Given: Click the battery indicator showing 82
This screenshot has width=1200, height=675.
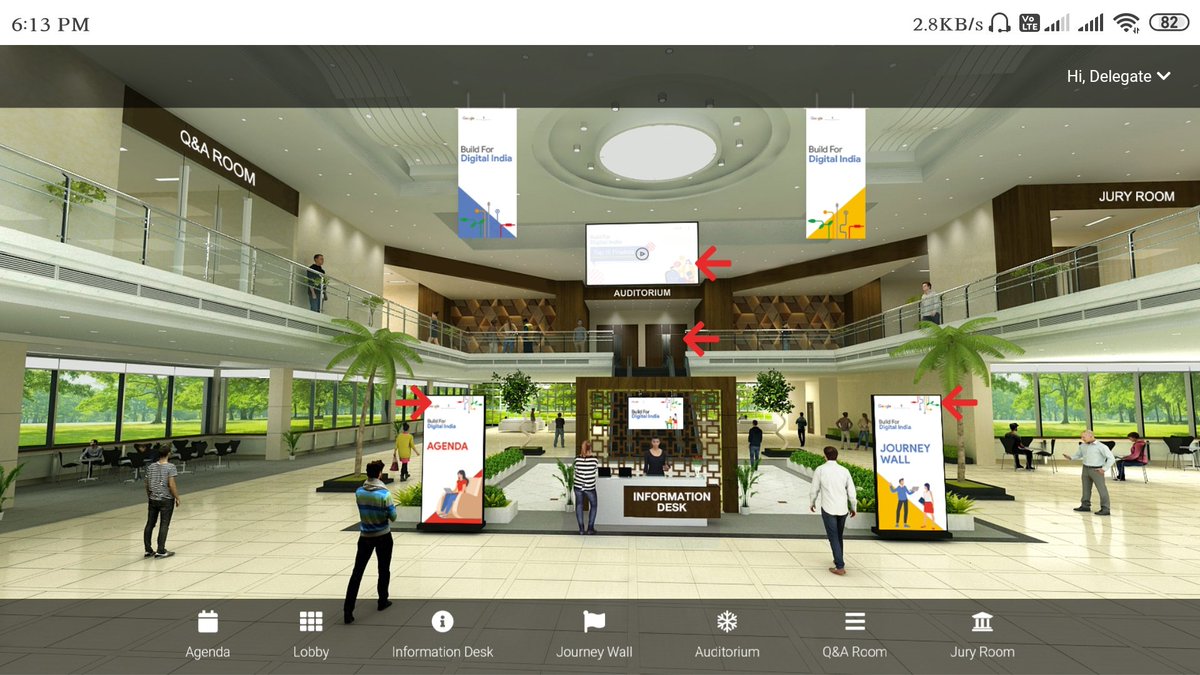Looking at the screenshot, I should (x=1168, y=23).
